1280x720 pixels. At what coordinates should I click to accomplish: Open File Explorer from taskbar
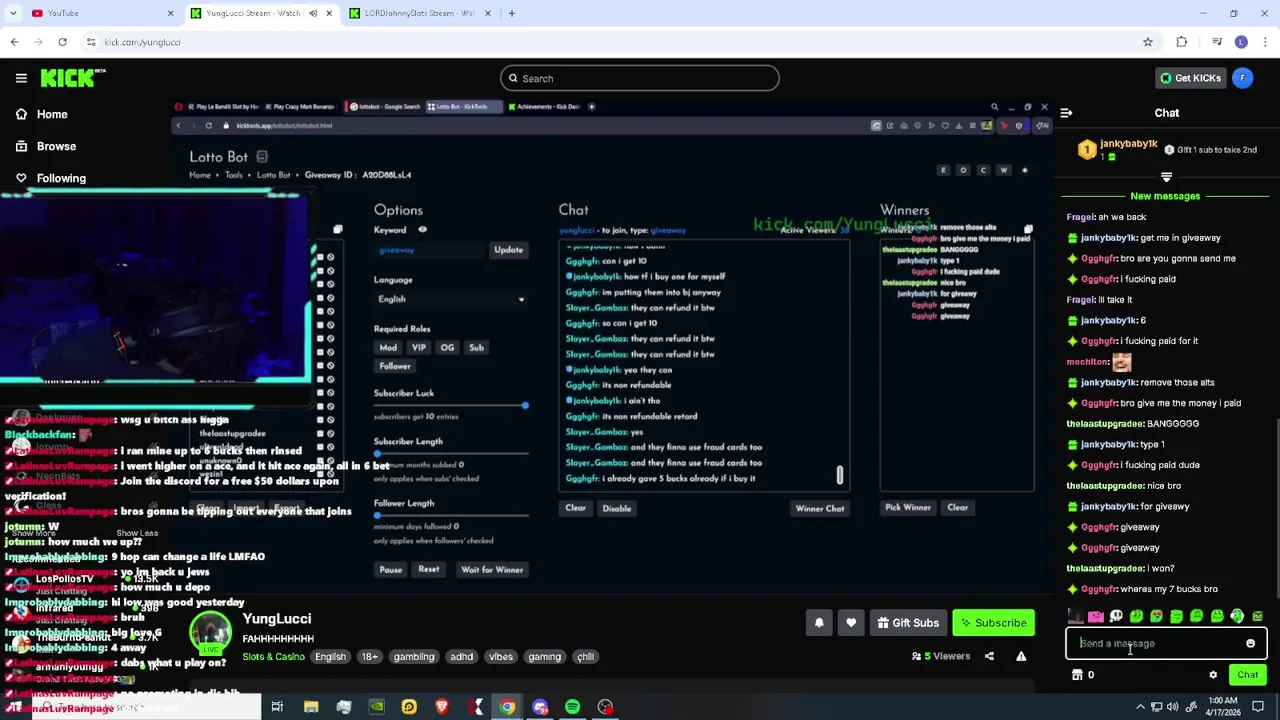tap(311, 707)
